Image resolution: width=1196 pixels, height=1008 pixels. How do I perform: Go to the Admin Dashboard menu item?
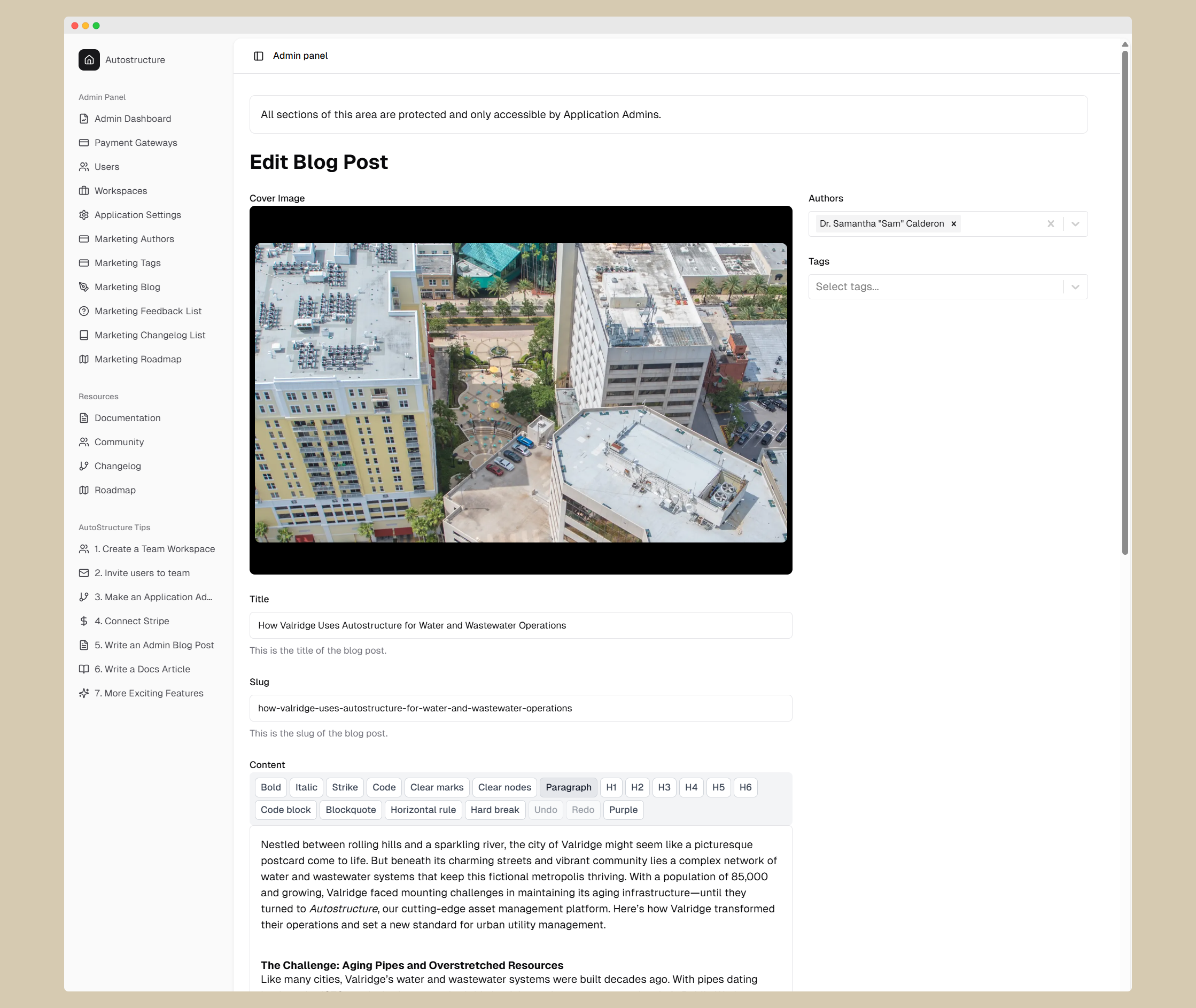133,119
